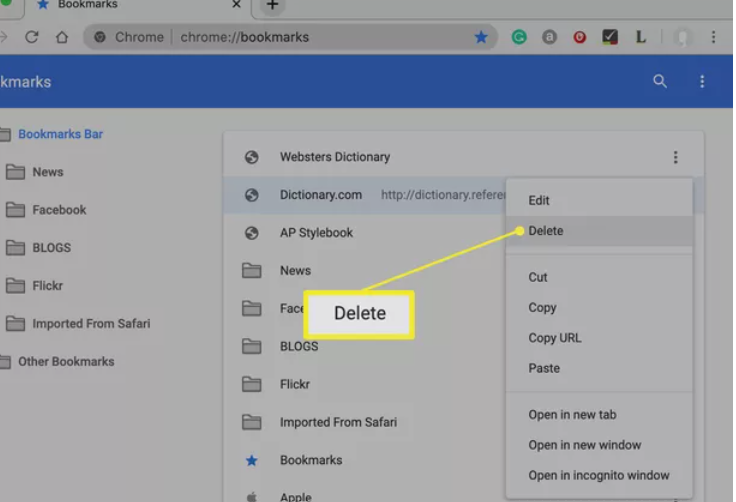Open the green Grammarly extension icon
The width and height of the screenshot is (736, 502).
519,37
